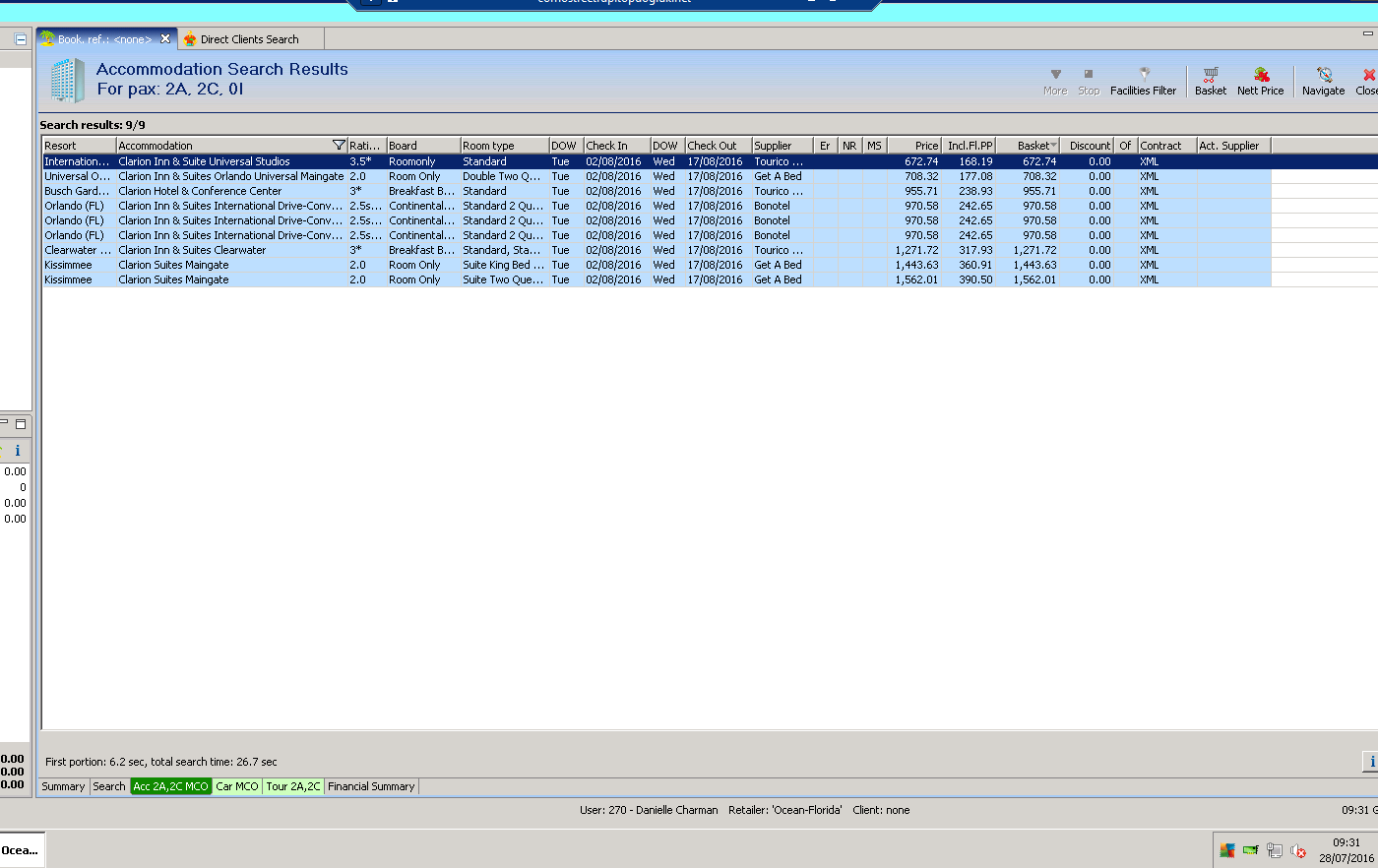Viewport: 1378px width, 868px height.
Task: Click the Busch Gard... resort cell
Action: click(79, 191)
